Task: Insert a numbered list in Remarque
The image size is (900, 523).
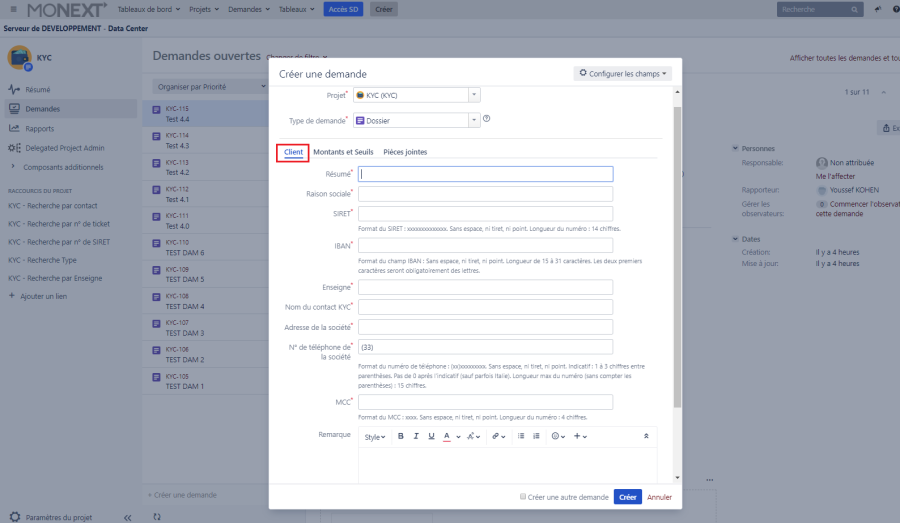Action: 536,436
